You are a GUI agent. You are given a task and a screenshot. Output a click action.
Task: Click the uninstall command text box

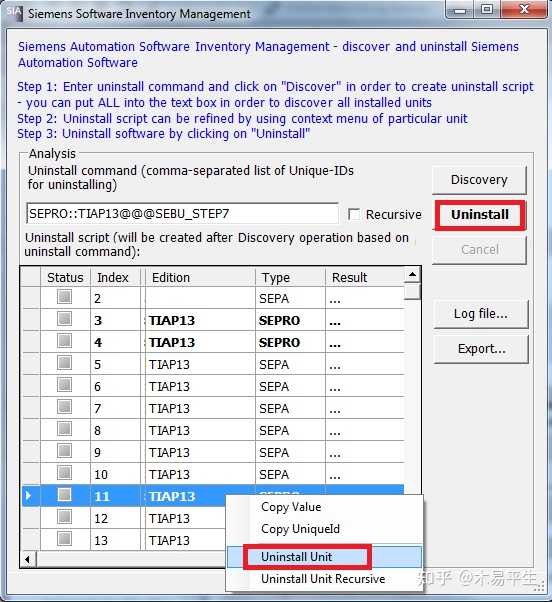182,213
